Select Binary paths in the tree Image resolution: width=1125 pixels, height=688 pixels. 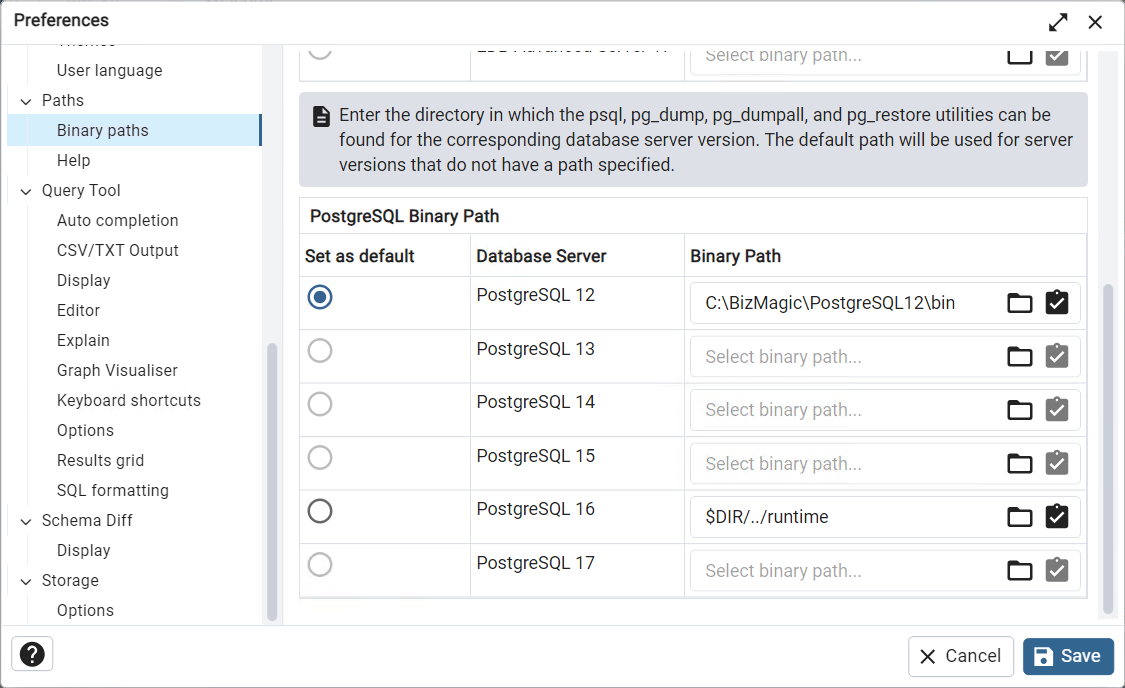tap(134, 131)
